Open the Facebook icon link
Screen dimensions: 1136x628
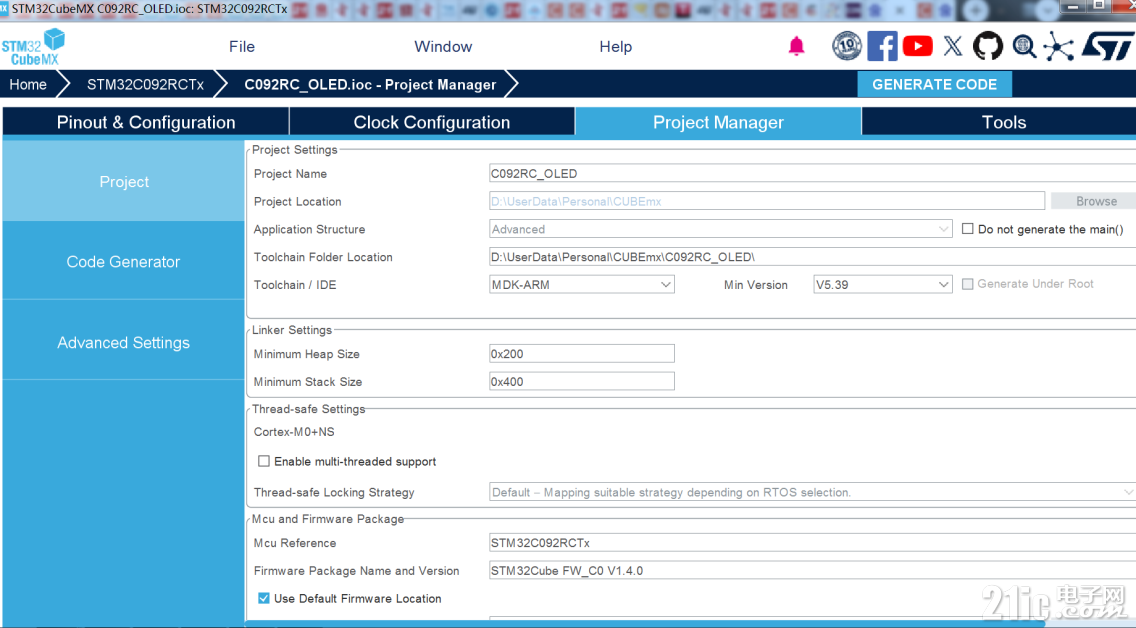(x=882, y=46)
